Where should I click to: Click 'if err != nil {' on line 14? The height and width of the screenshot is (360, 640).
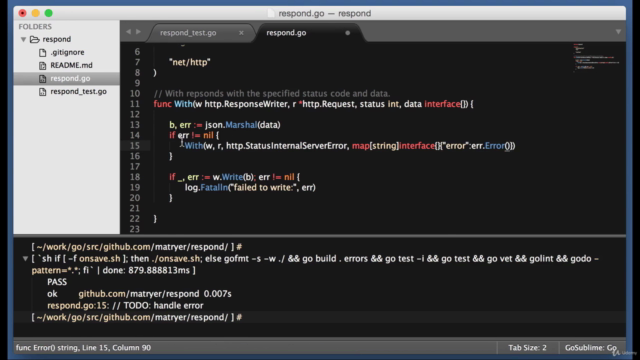pos(194,135)
